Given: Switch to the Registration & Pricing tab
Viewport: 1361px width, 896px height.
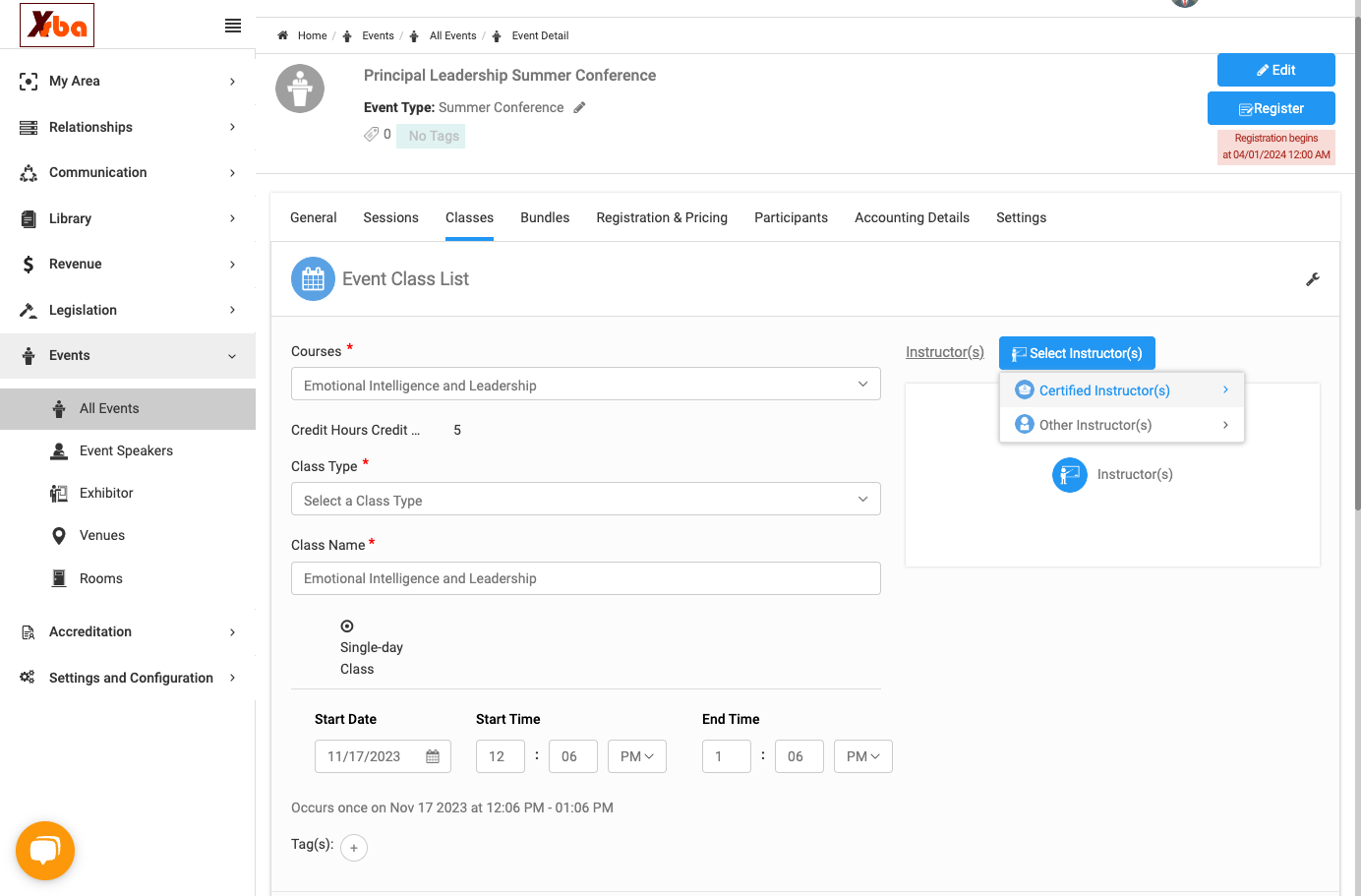Looking at the screenshot, I should tap(662, 217).
